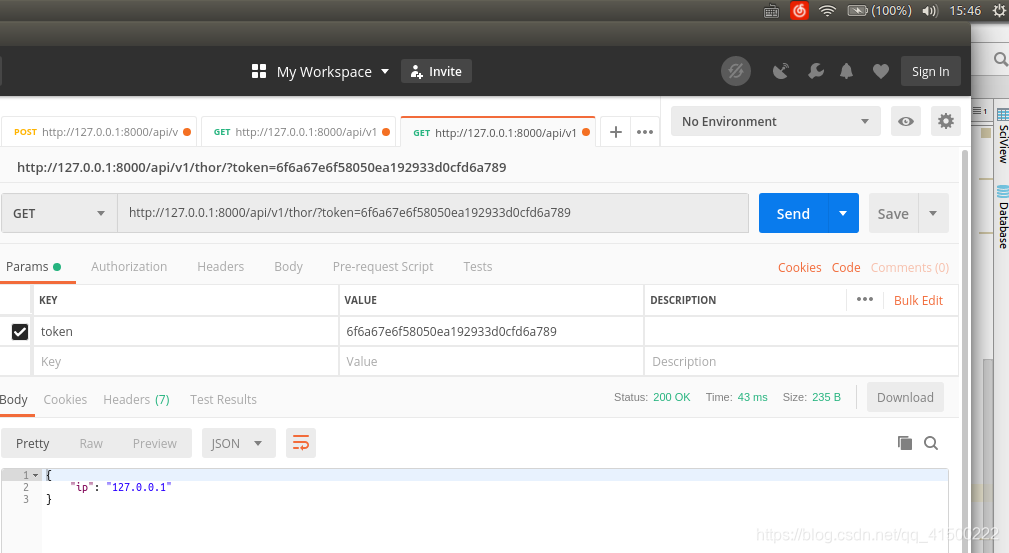Collapse JSON object at line 1
Image resolution: width=1009 pixels, height=553 pixels.
(35, 475)
